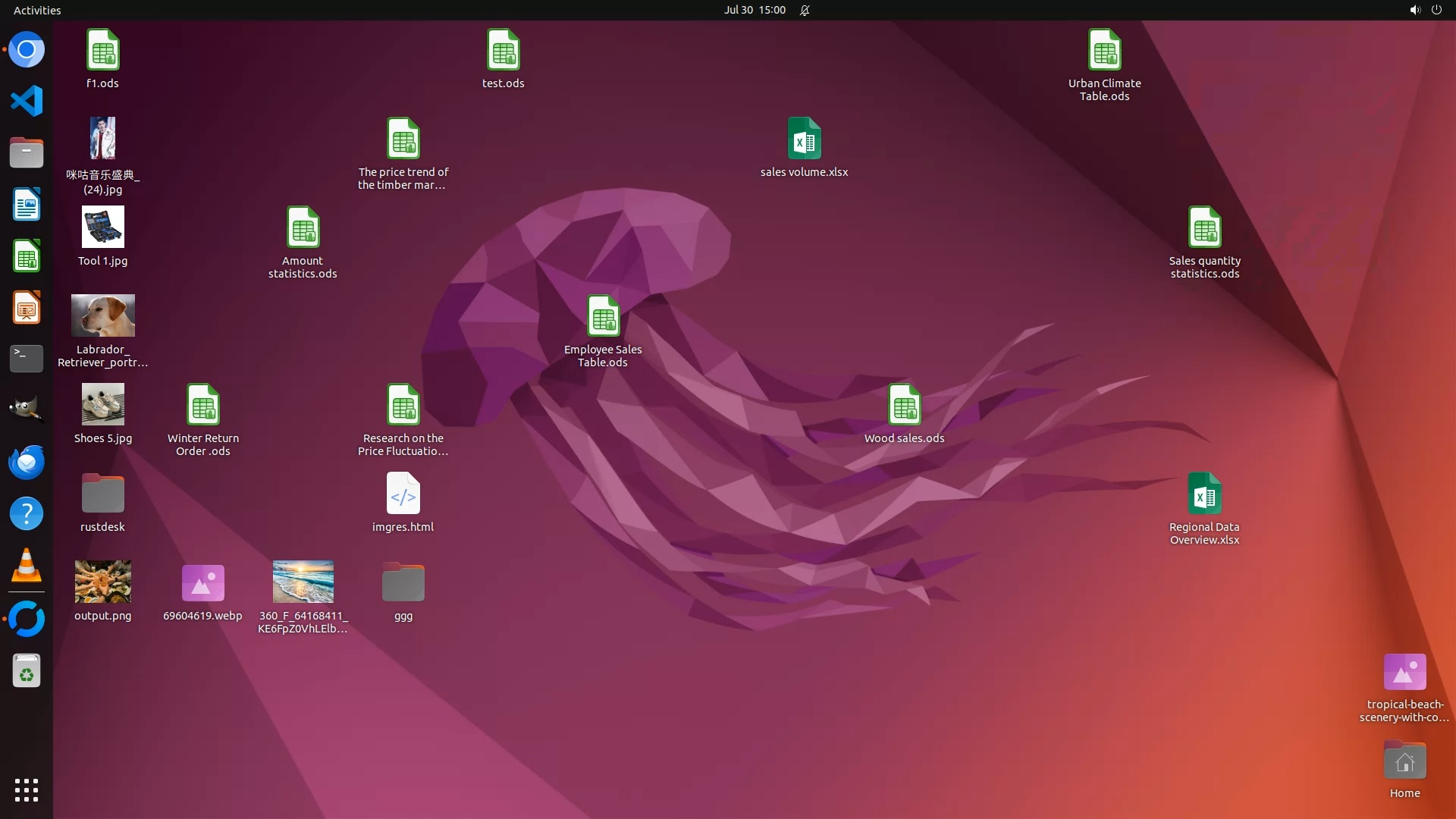Open the system power menu
1456x819 pixels.
pos(1436,10)
